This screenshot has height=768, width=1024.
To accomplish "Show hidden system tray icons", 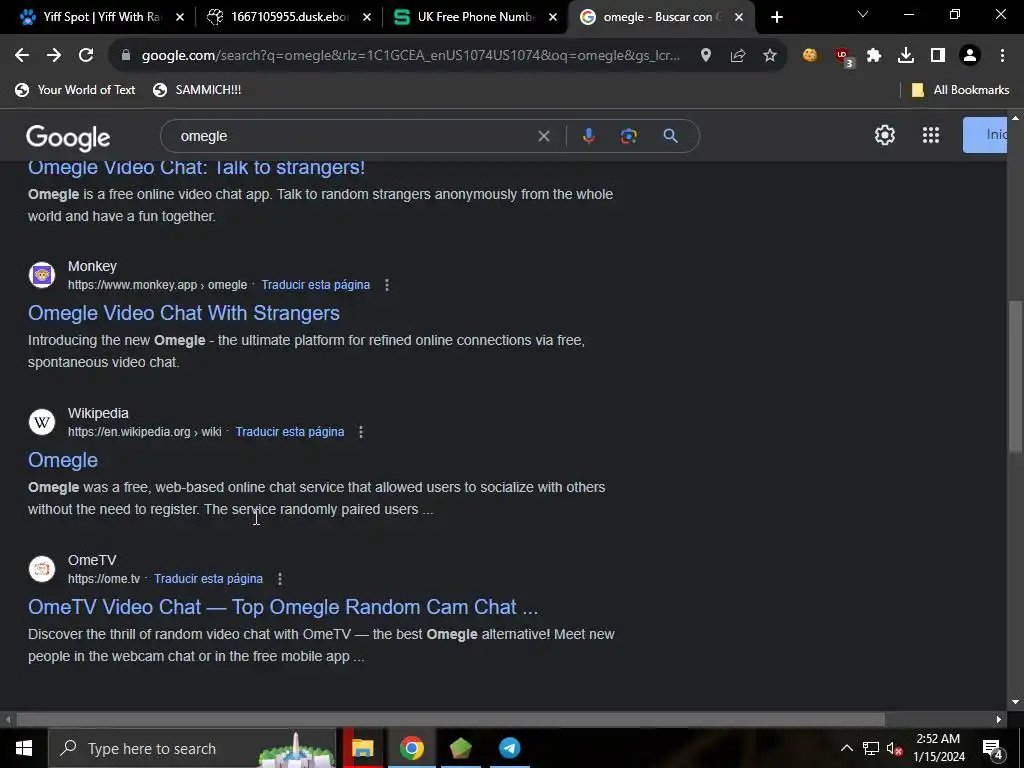I will (x=846, y=748).
